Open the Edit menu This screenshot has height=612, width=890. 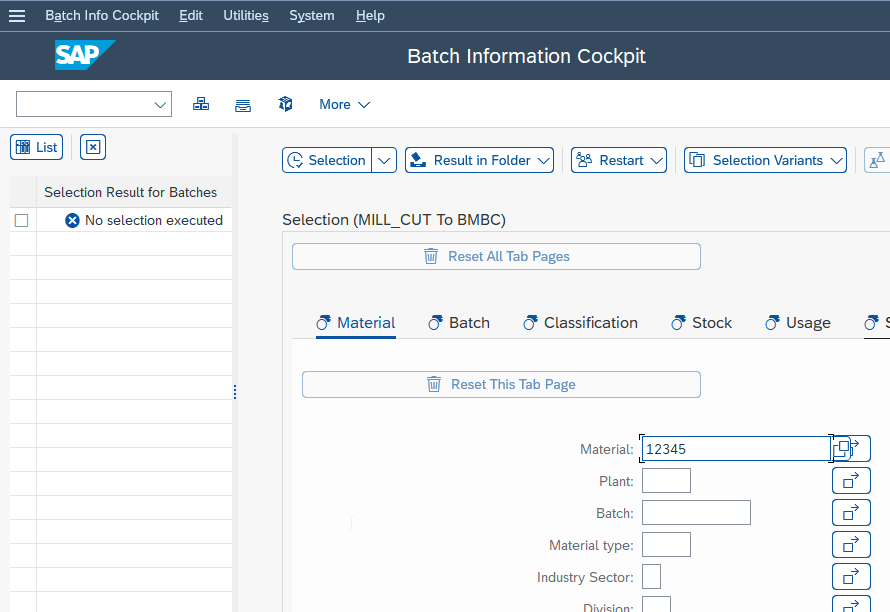(191, 15)
